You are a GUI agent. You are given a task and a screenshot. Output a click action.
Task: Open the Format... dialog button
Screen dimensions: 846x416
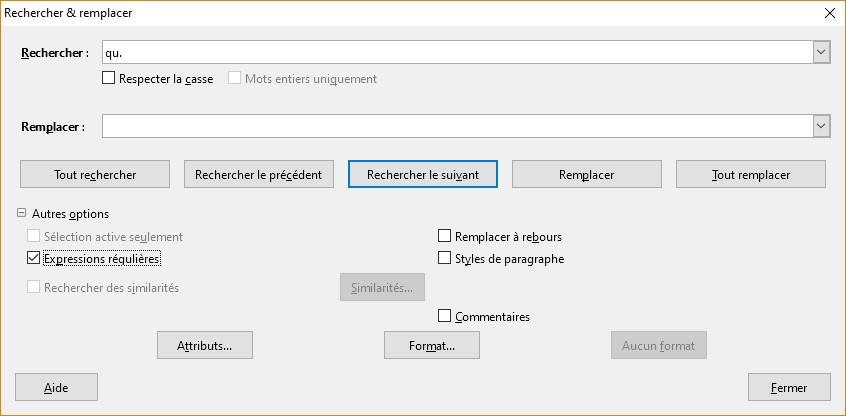[432, 346]
